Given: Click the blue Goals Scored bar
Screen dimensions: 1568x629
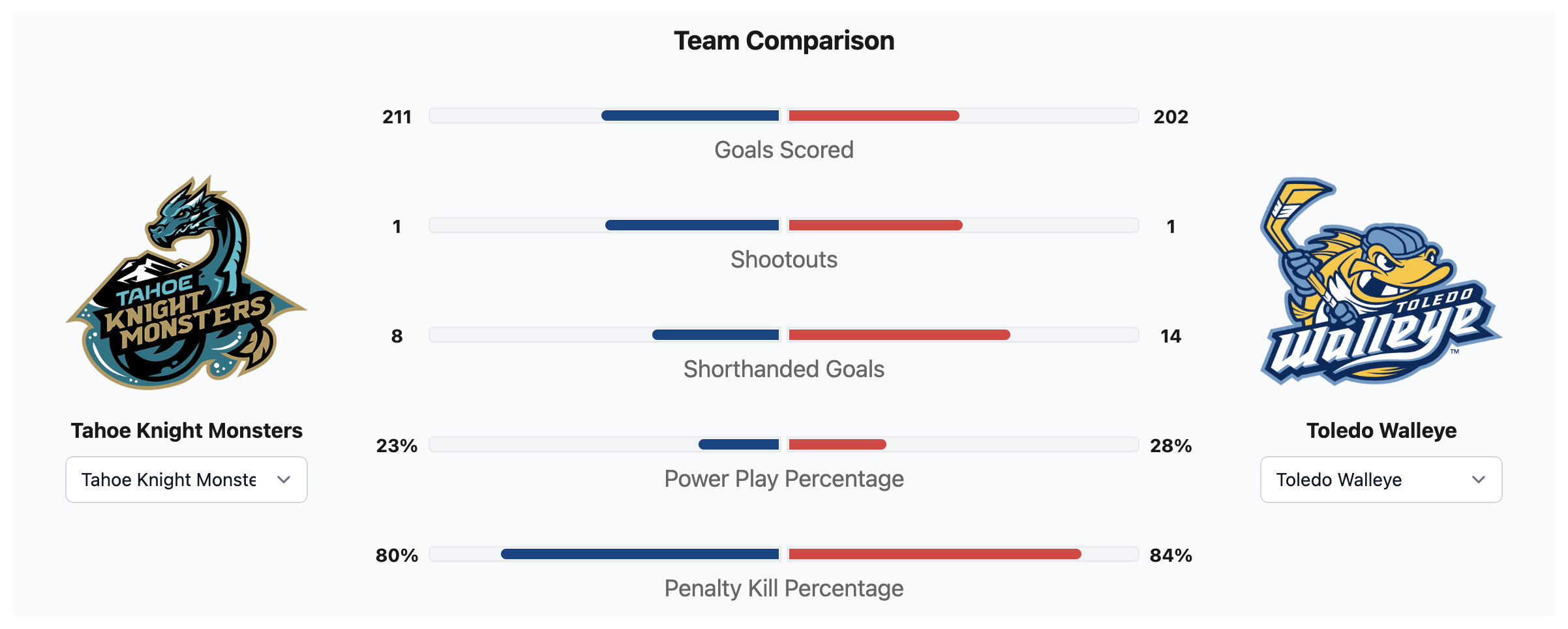Looking at the screenshot, I should pos(690,115).
